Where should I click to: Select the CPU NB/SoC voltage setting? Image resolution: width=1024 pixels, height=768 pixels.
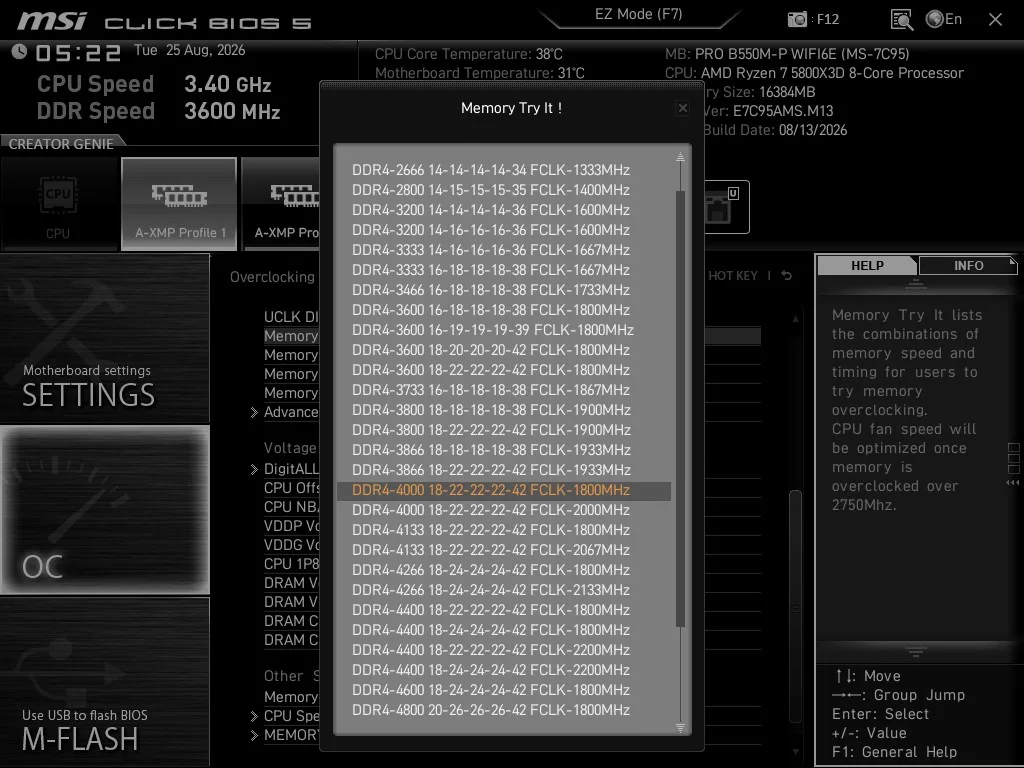(291, 507)
